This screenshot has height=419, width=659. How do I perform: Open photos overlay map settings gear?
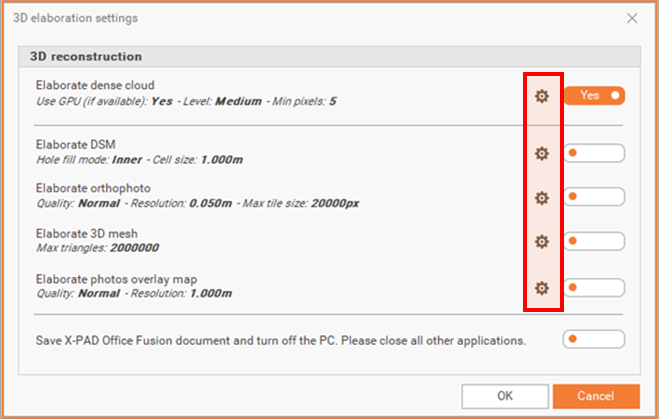[x=542, y=287]
